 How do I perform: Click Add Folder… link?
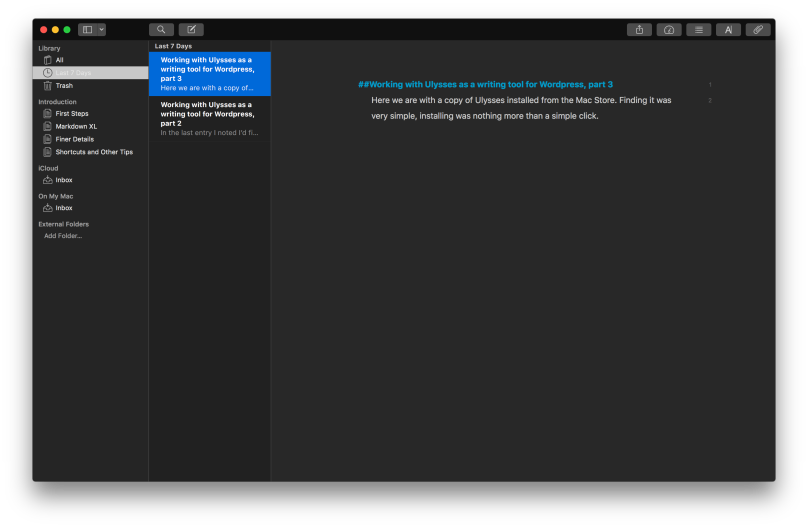click(63, 236)
